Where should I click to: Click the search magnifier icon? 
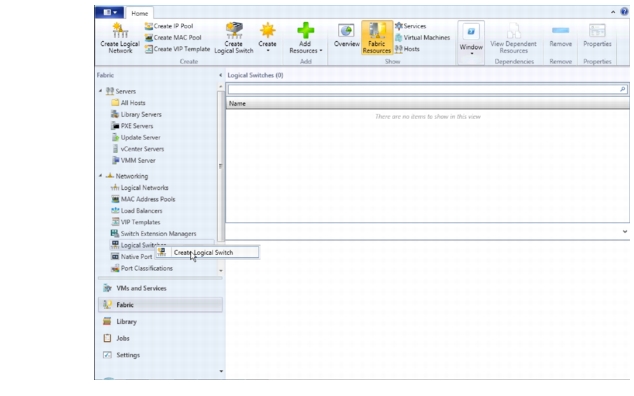click(623, 89)
